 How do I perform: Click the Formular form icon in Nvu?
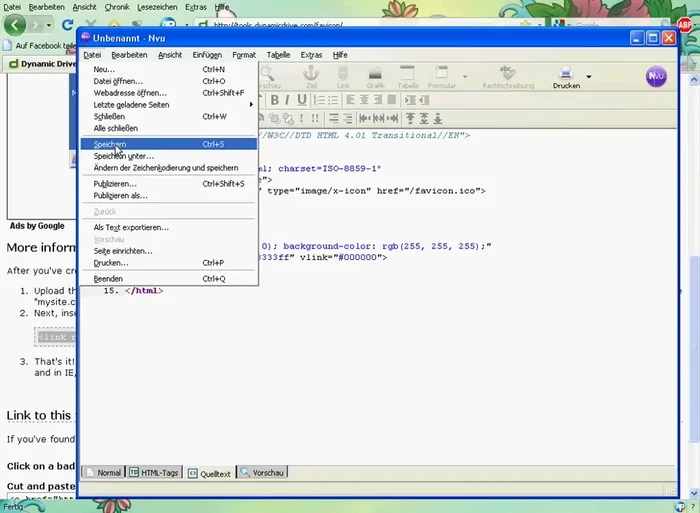(x=442, y=76)
